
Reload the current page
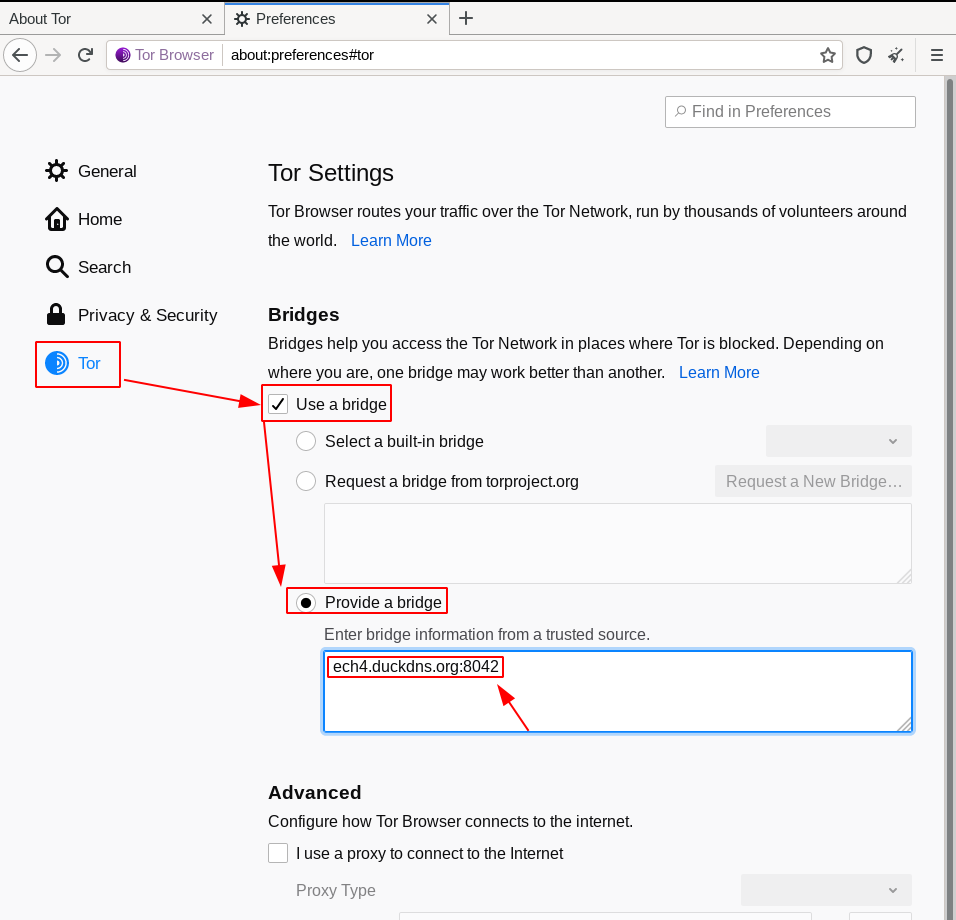86,55
